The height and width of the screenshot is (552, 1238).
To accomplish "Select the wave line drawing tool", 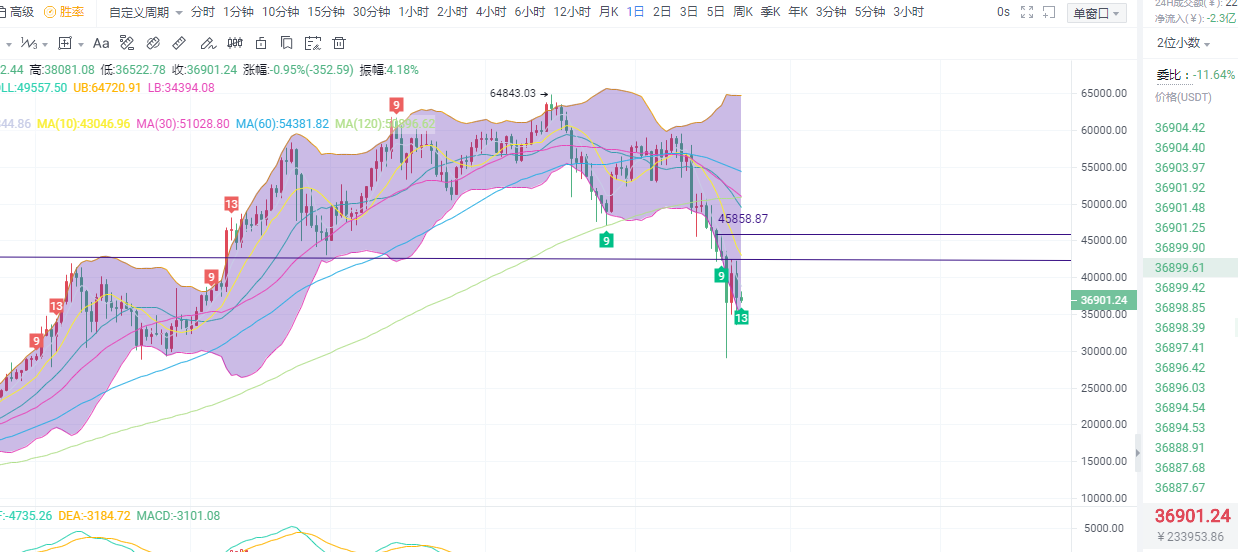I will (x=28, y=43).
